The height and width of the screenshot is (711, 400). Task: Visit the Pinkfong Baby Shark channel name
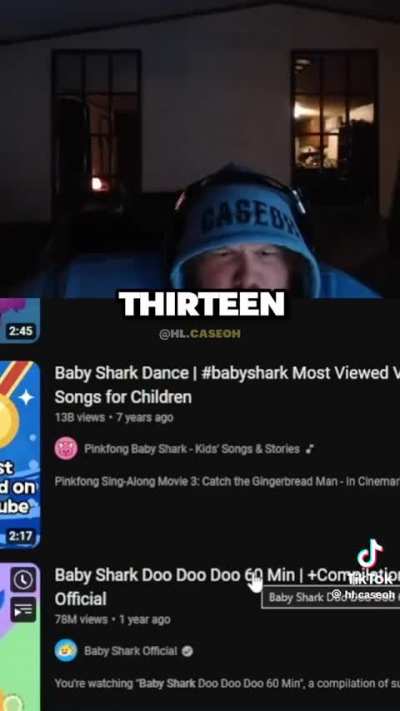192,449
